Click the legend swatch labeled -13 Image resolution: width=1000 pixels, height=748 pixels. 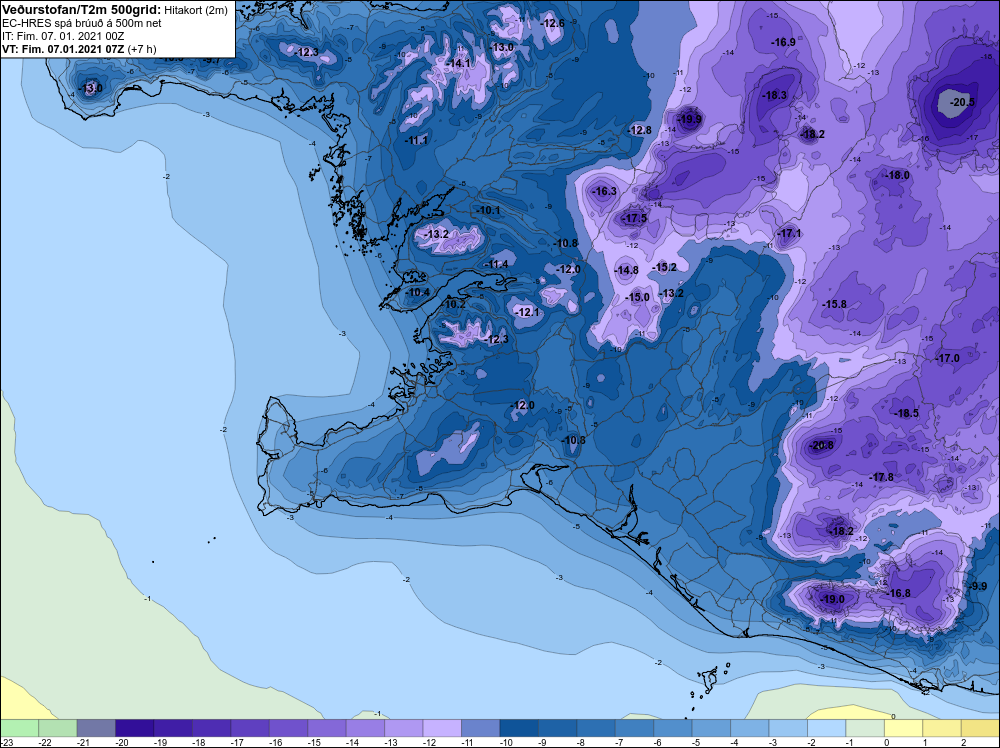(x=404, y=728)
